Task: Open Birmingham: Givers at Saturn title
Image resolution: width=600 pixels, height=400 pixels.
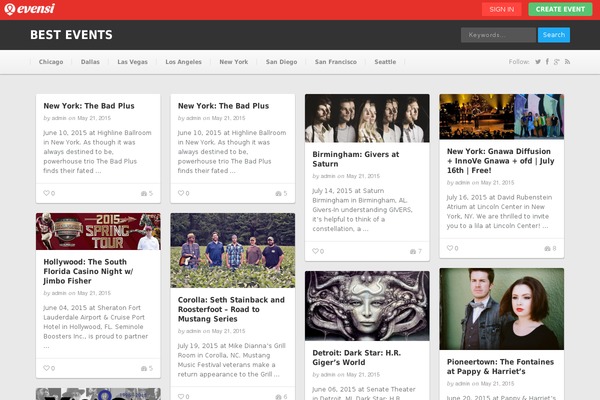Action: click(x=355, y=159)
